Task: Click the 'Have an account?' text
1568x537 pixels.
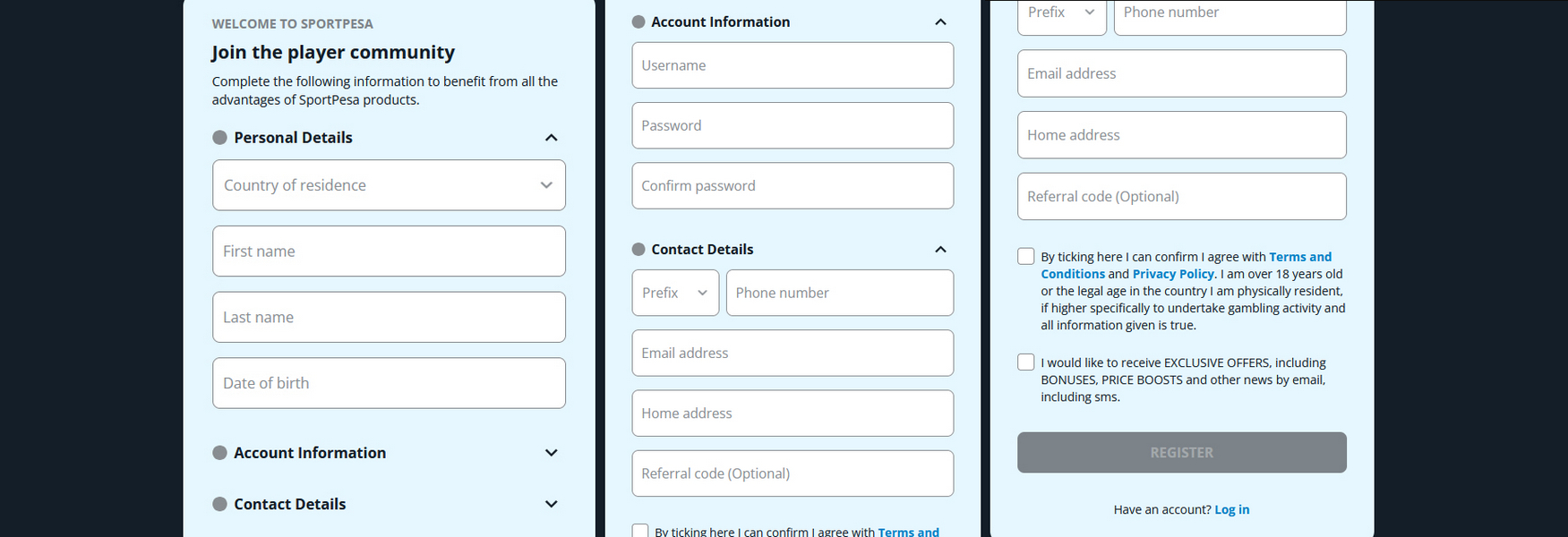Action: [1162, 509]
